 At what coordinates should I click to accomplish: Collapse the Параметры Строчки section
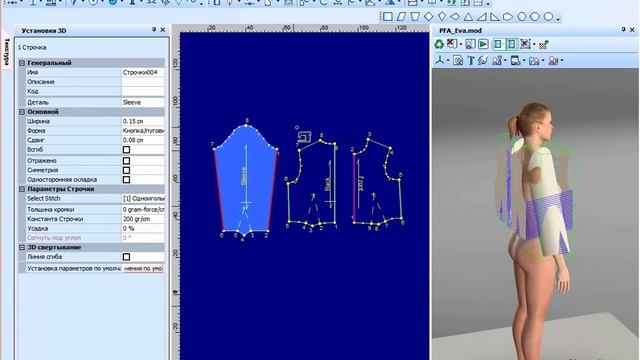22,189
